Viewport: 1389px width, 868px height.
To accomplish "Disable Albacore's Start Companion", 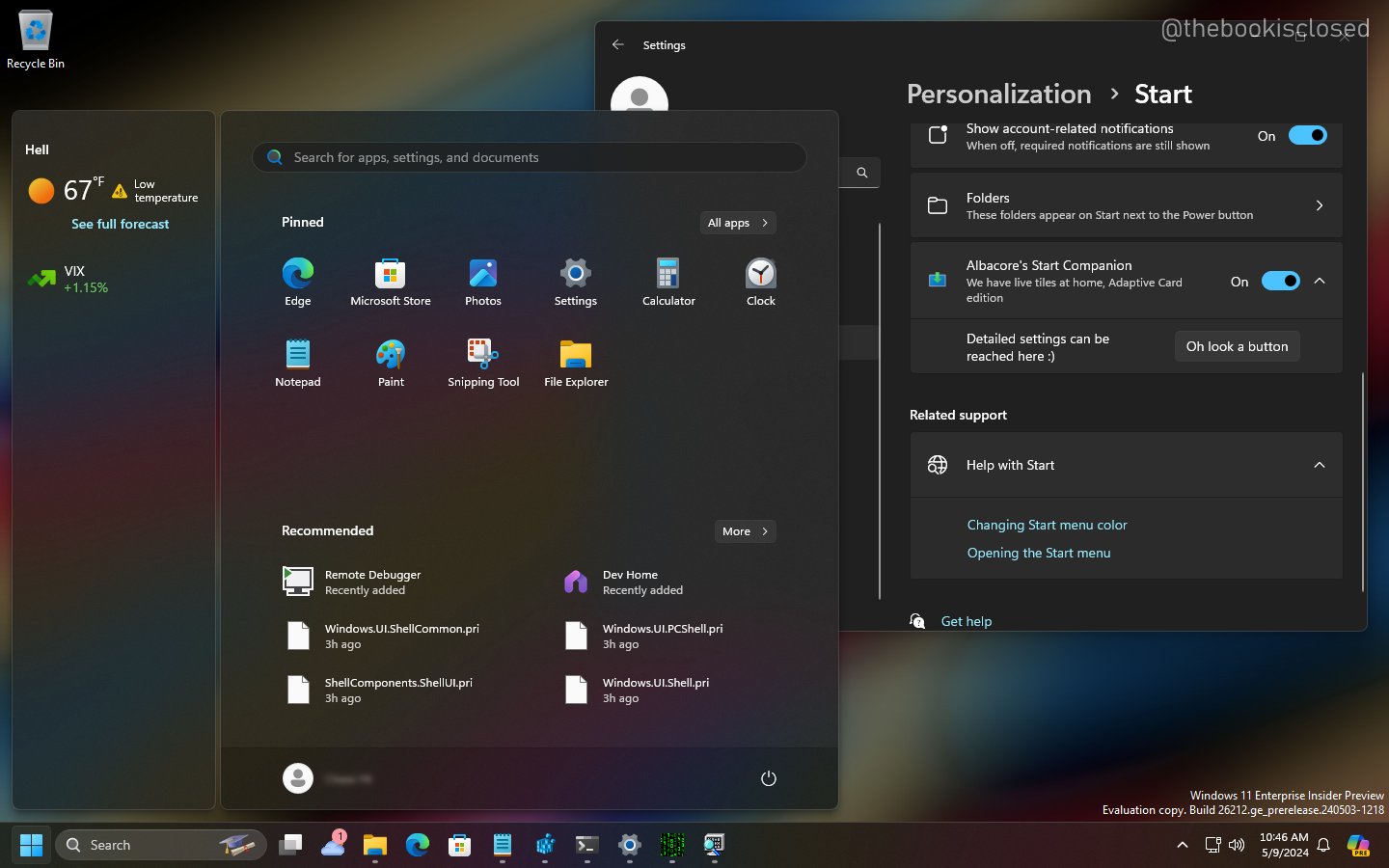I will tap(1280, 281).
